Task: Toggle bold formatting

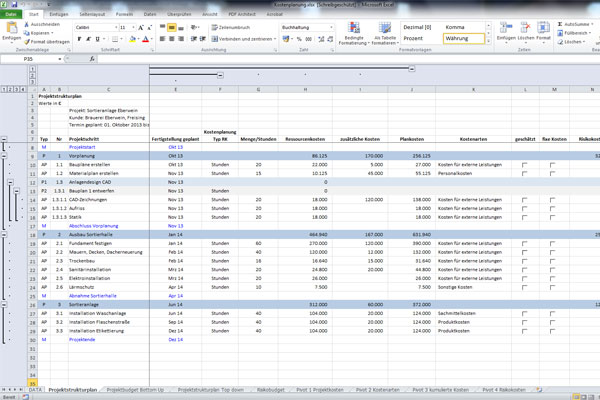Action: [x=77, y=39]
